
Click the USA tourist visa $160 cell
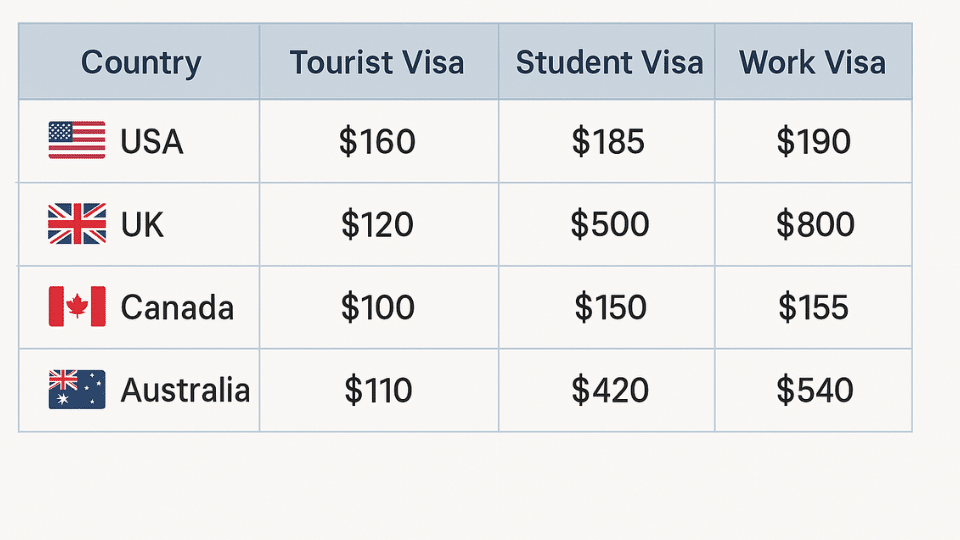point(377,142)
